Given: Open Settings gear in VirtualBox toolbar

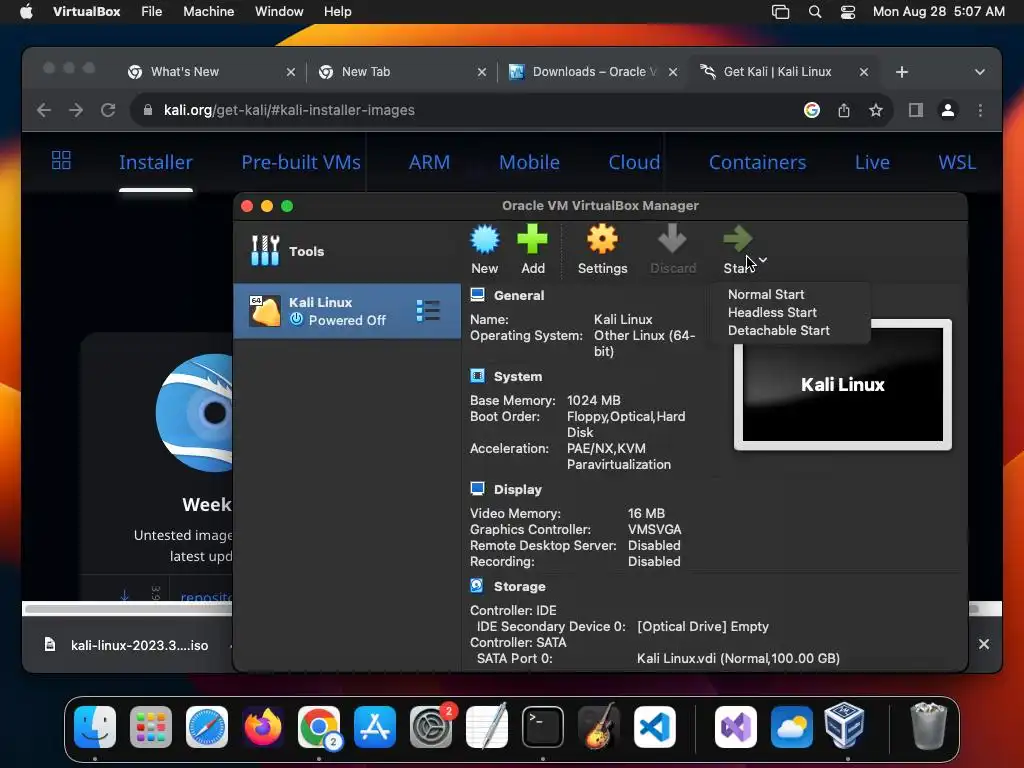Looking at the screenshot, I should pyautogui.click(x=602, y=239).
